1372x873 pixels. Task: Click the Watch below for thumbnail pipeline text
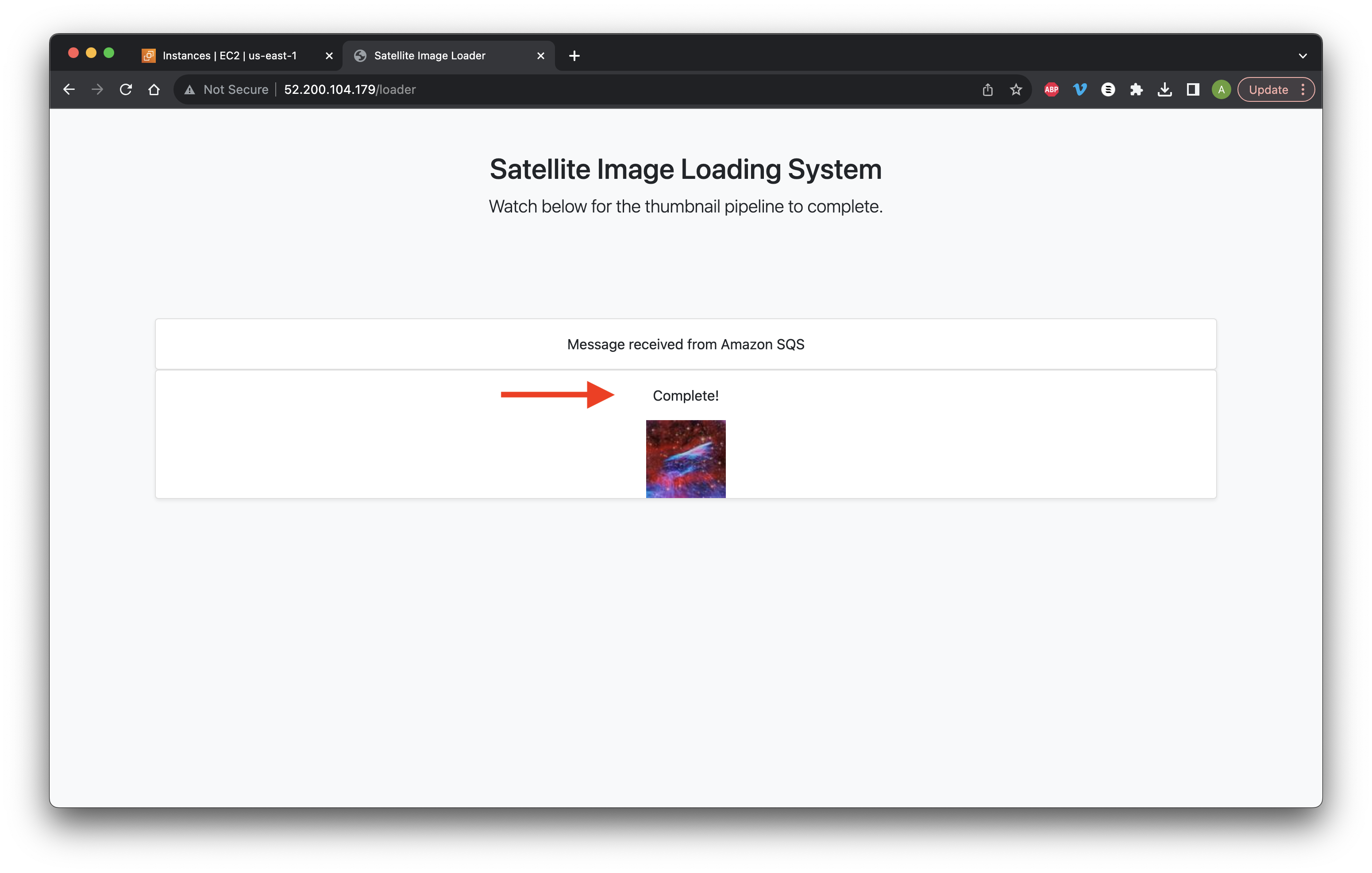click(x=686, y=206)
